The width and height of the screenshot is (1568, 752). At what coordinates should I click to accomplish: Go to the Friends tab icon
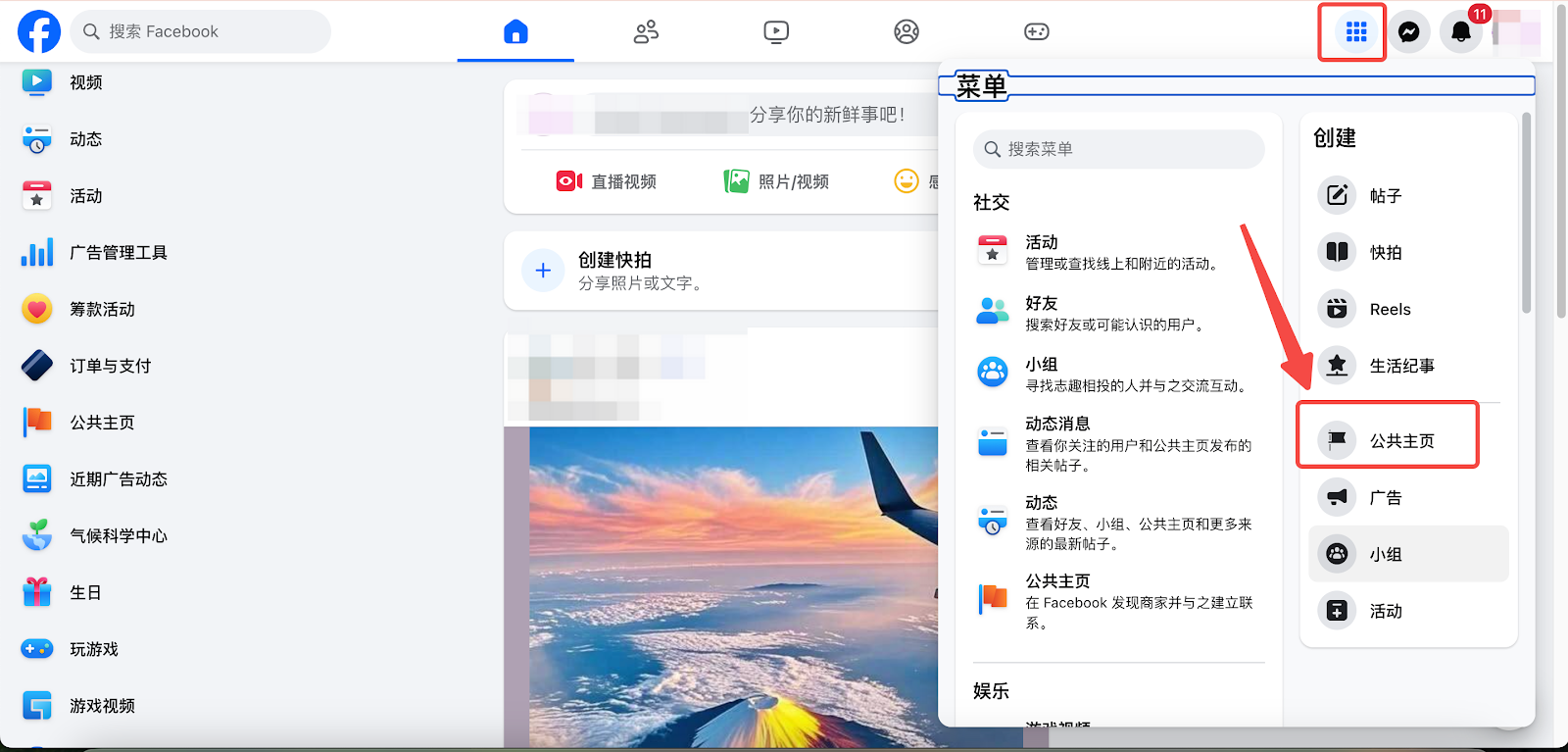click(x=646, y=31)
